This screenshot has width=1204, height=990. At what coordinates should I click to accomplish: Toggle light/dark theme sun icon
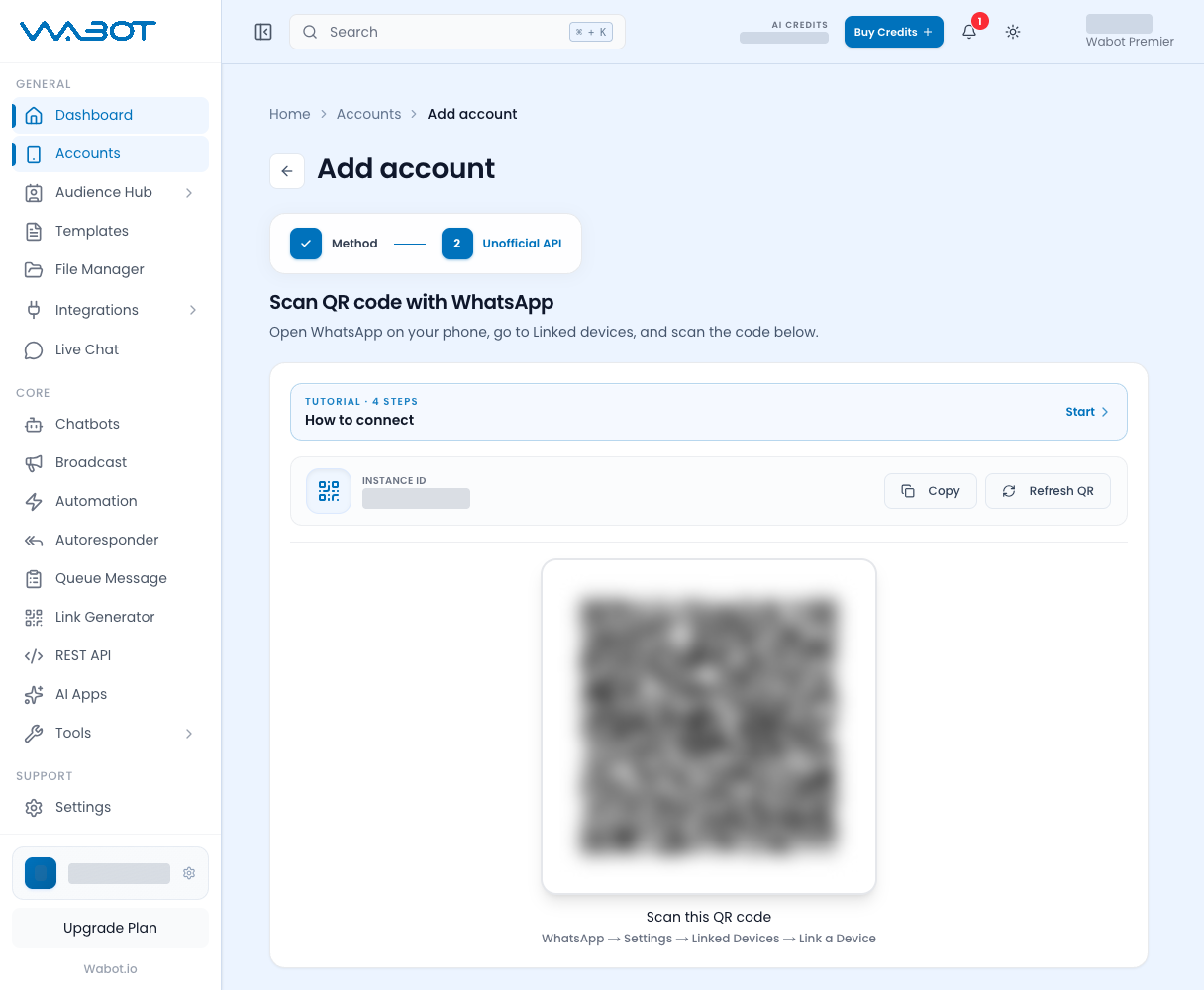click(x=1013, y=32)
